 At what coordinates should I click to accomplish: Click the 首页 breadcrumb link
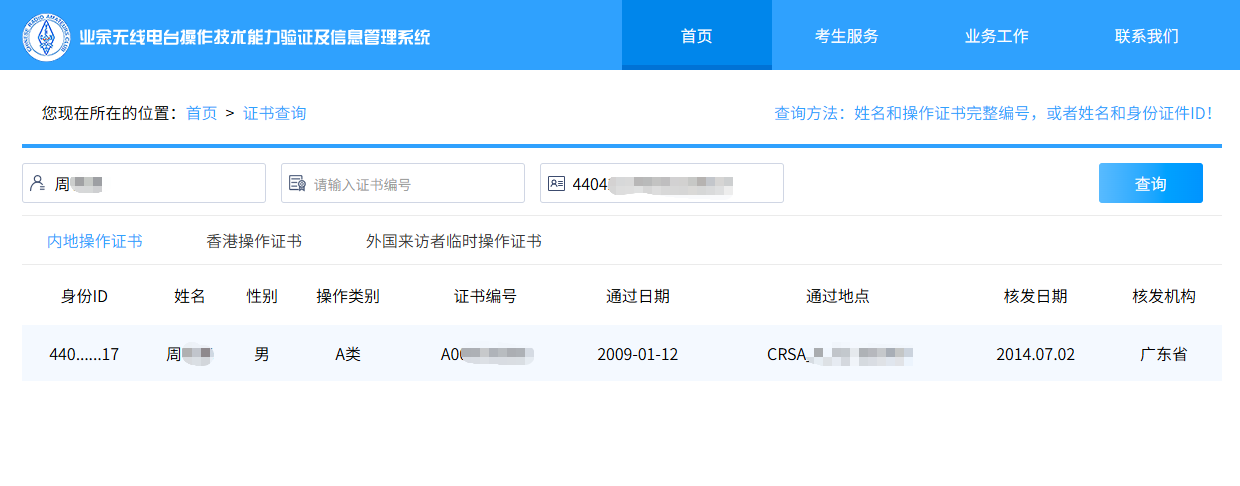201,113
